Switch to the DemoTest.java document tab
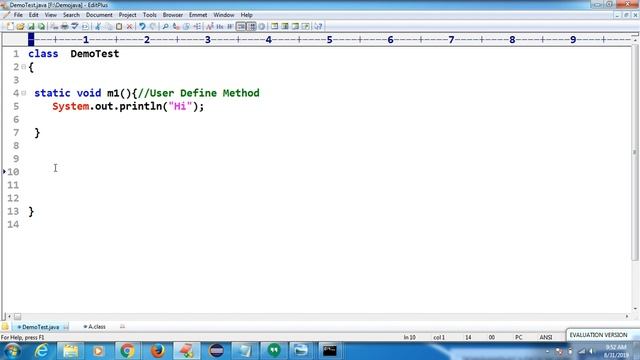Viewport: 640px width, 360px height. point(40,327)
